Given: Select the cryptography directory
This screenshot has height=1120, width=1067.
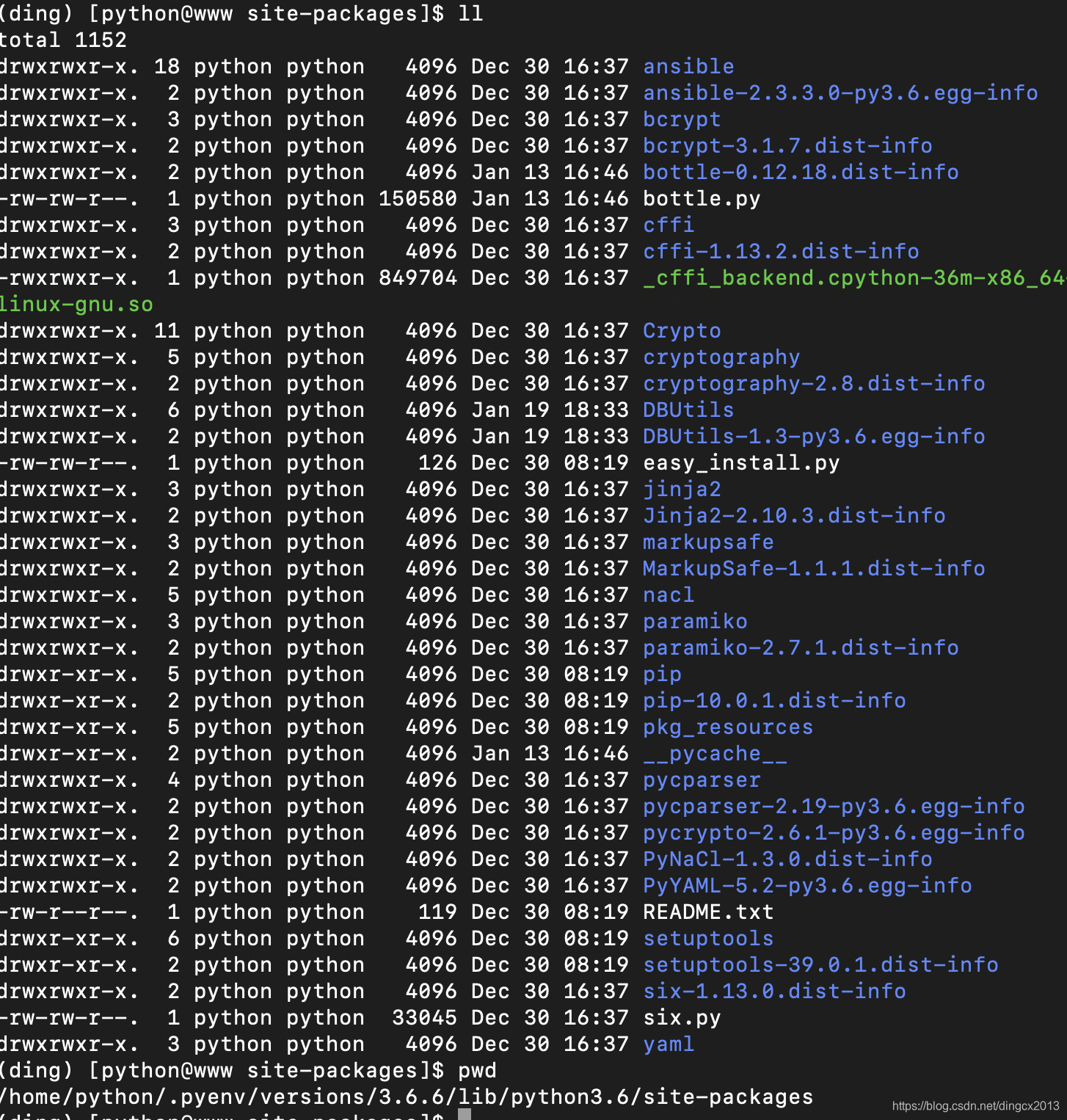Looking at the screenshot, I should [721, 357].
